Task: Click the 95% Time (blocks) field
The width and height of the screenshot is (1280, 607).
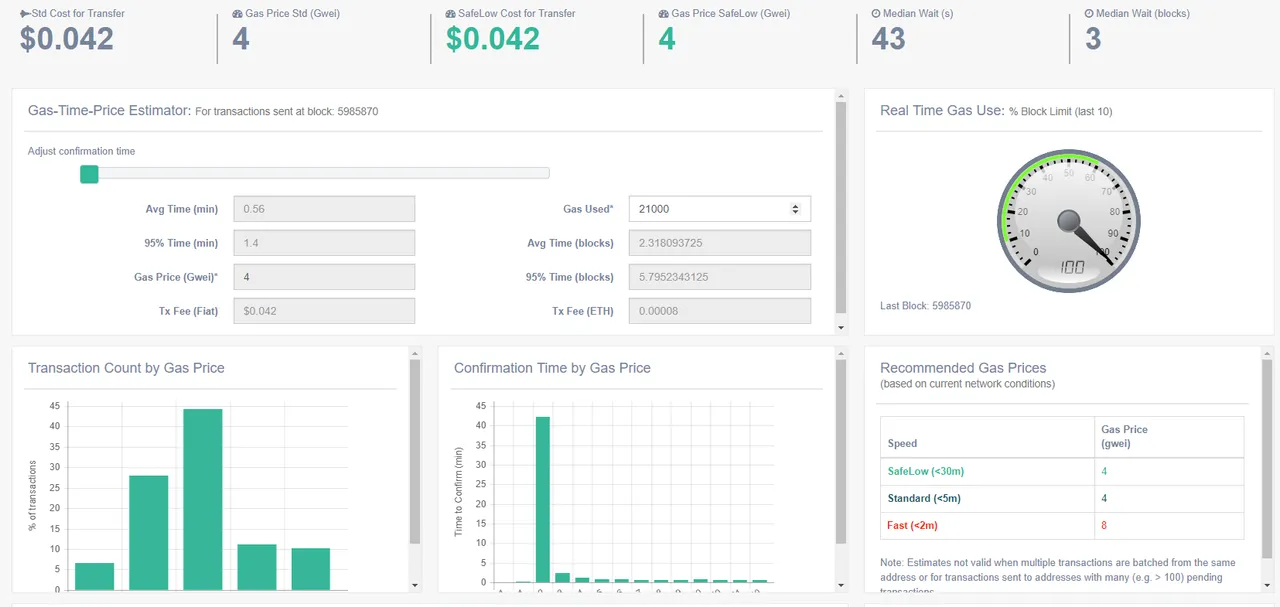Action: (x=719, y=277)
